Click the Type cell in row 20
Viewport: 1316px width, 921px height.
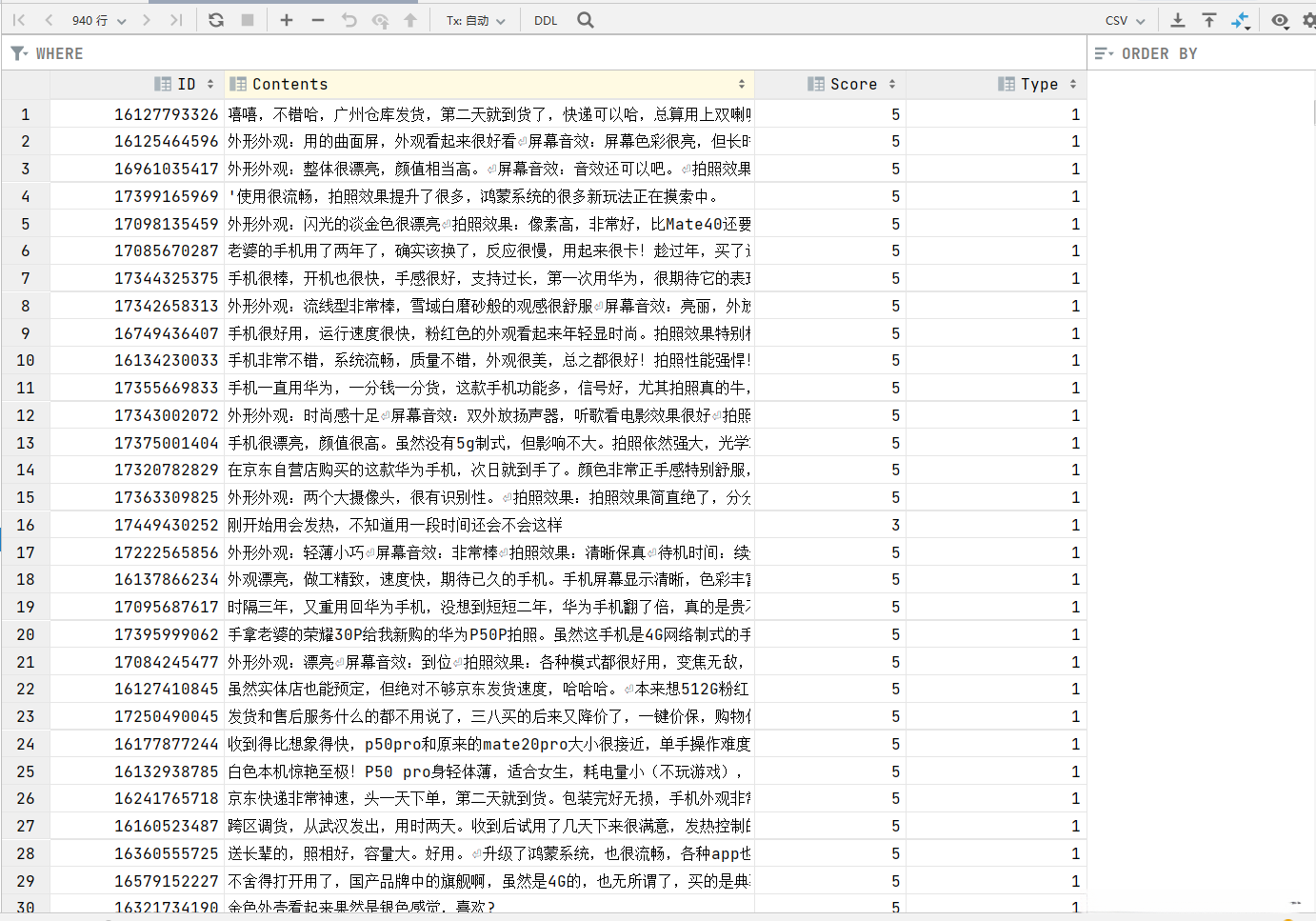click(x=996, y=634)
